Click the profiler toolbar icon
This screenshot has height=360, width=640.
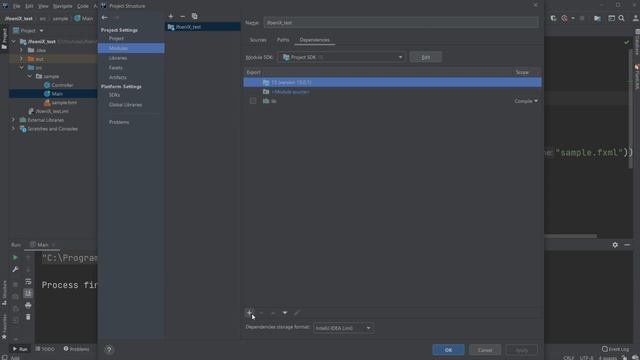coord(564,18)
